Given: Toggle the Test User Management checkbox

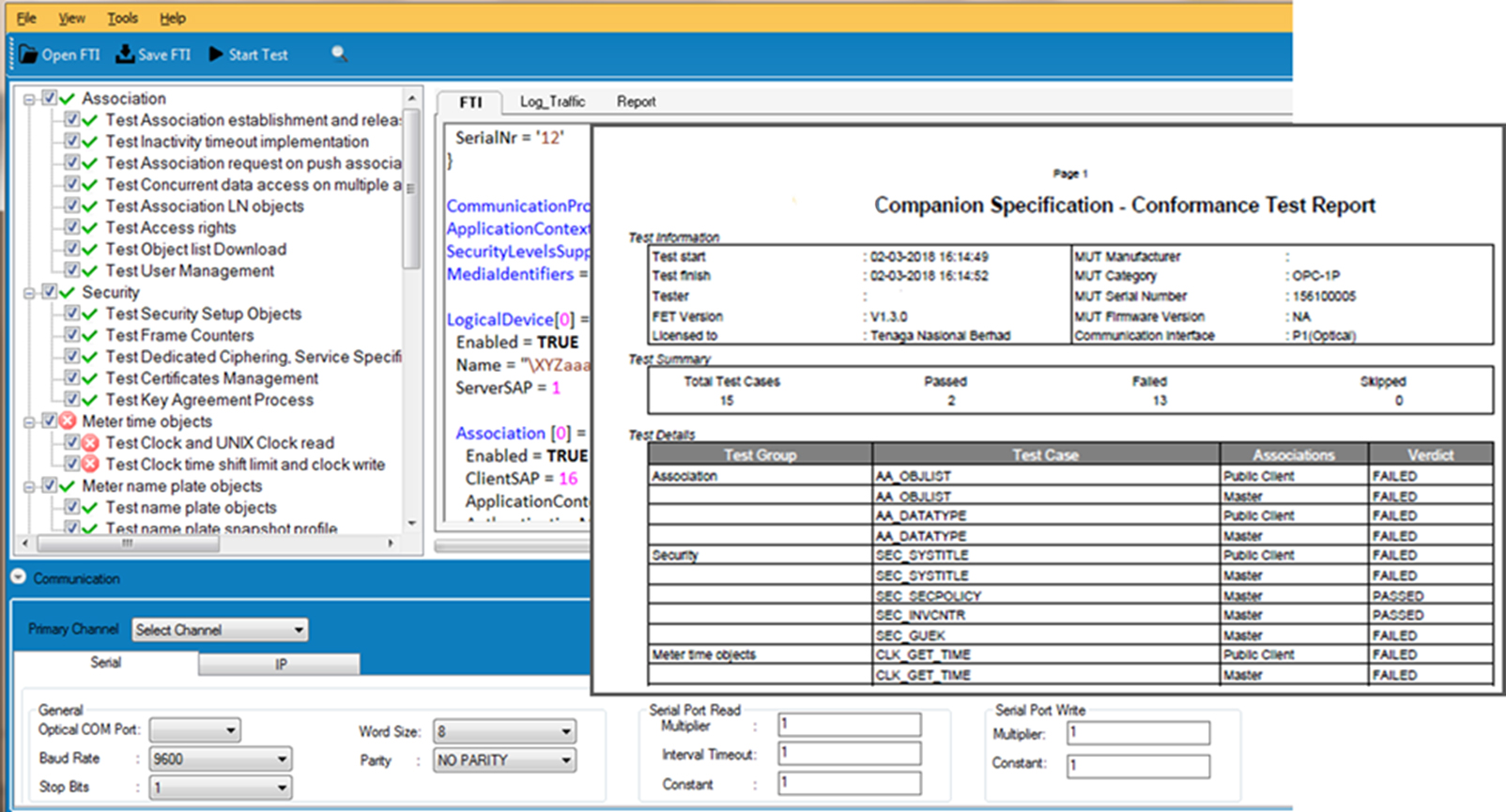Looking at the screenshot, I should coord(71,271).
